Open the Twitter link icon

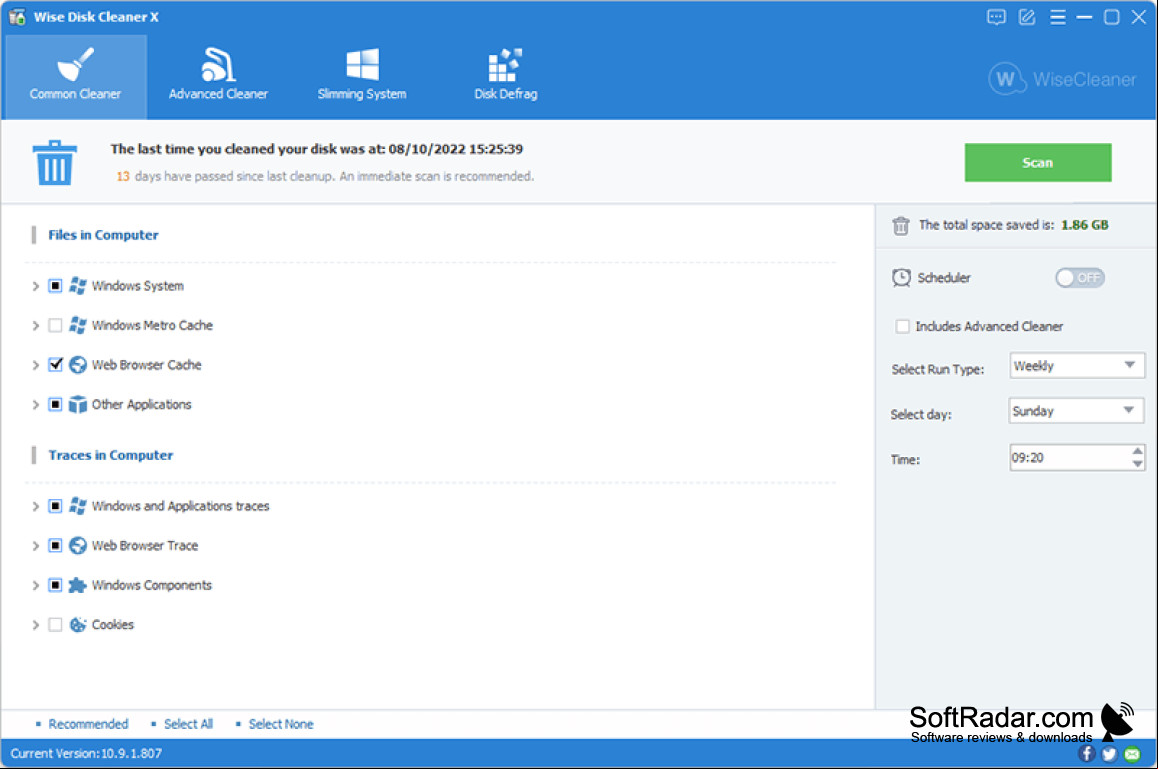[1109, 753]
